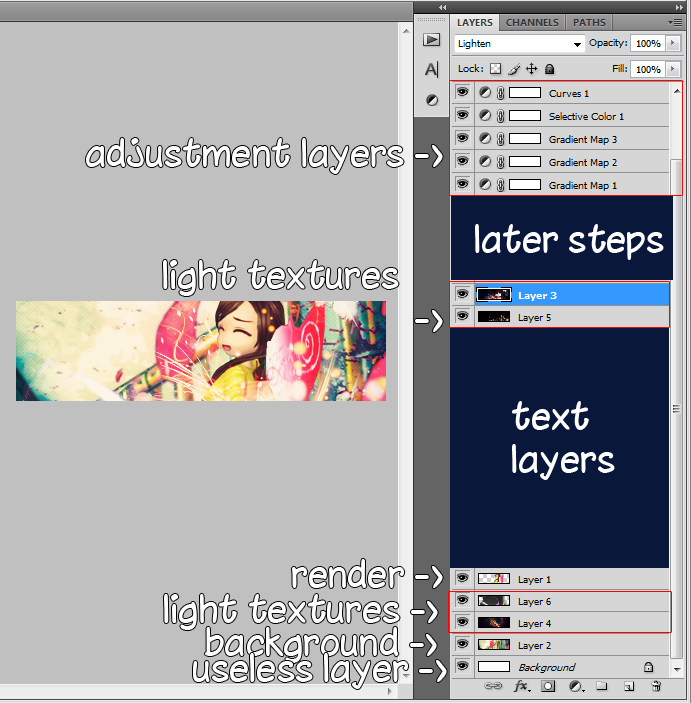Open the Actions panel play icon

tap(431, 40)
